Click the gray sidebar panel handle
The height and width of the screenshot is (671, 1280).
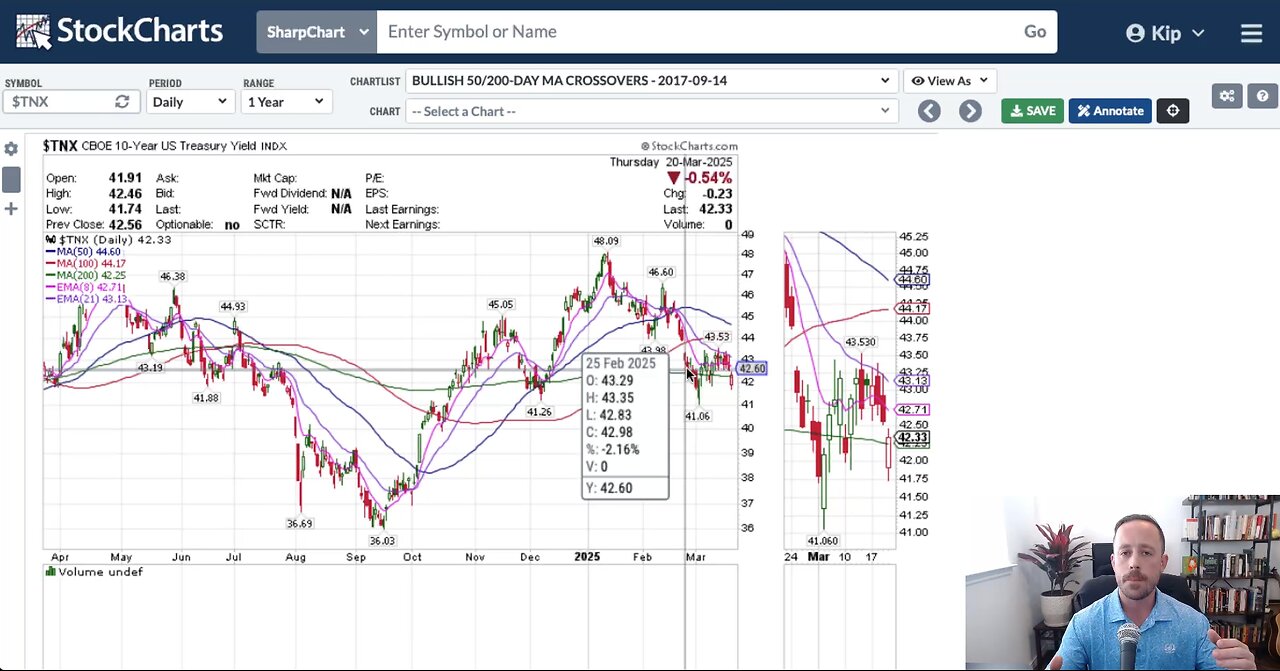coord(11,180)
